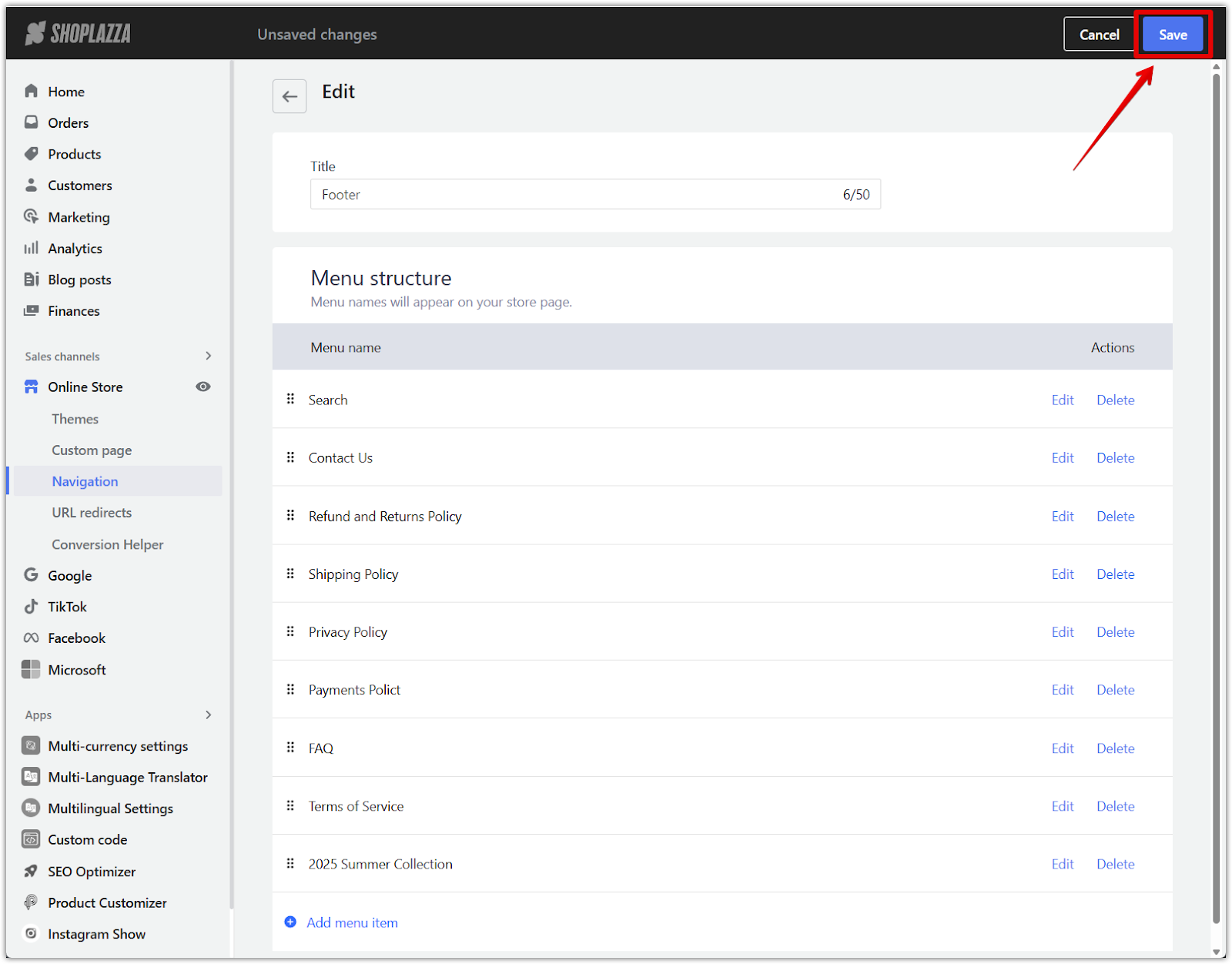Screen dimensions: 1232x964
Task: Edit the 2025 Summer Collection item
Action: coord(1063,863)
